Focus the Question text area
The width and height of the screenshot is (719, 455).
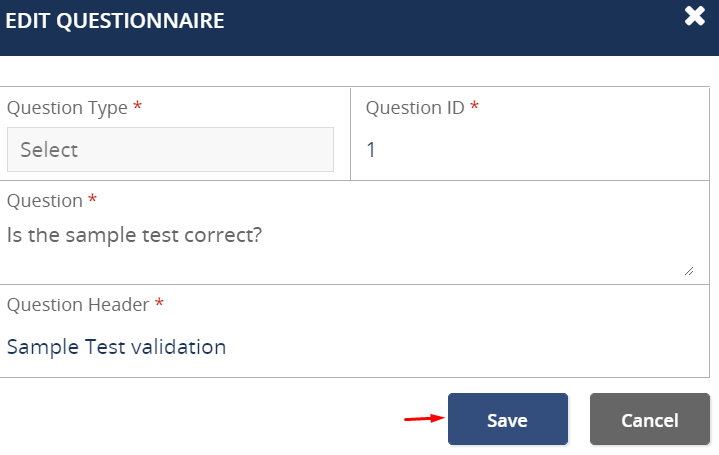pos(350,250)
